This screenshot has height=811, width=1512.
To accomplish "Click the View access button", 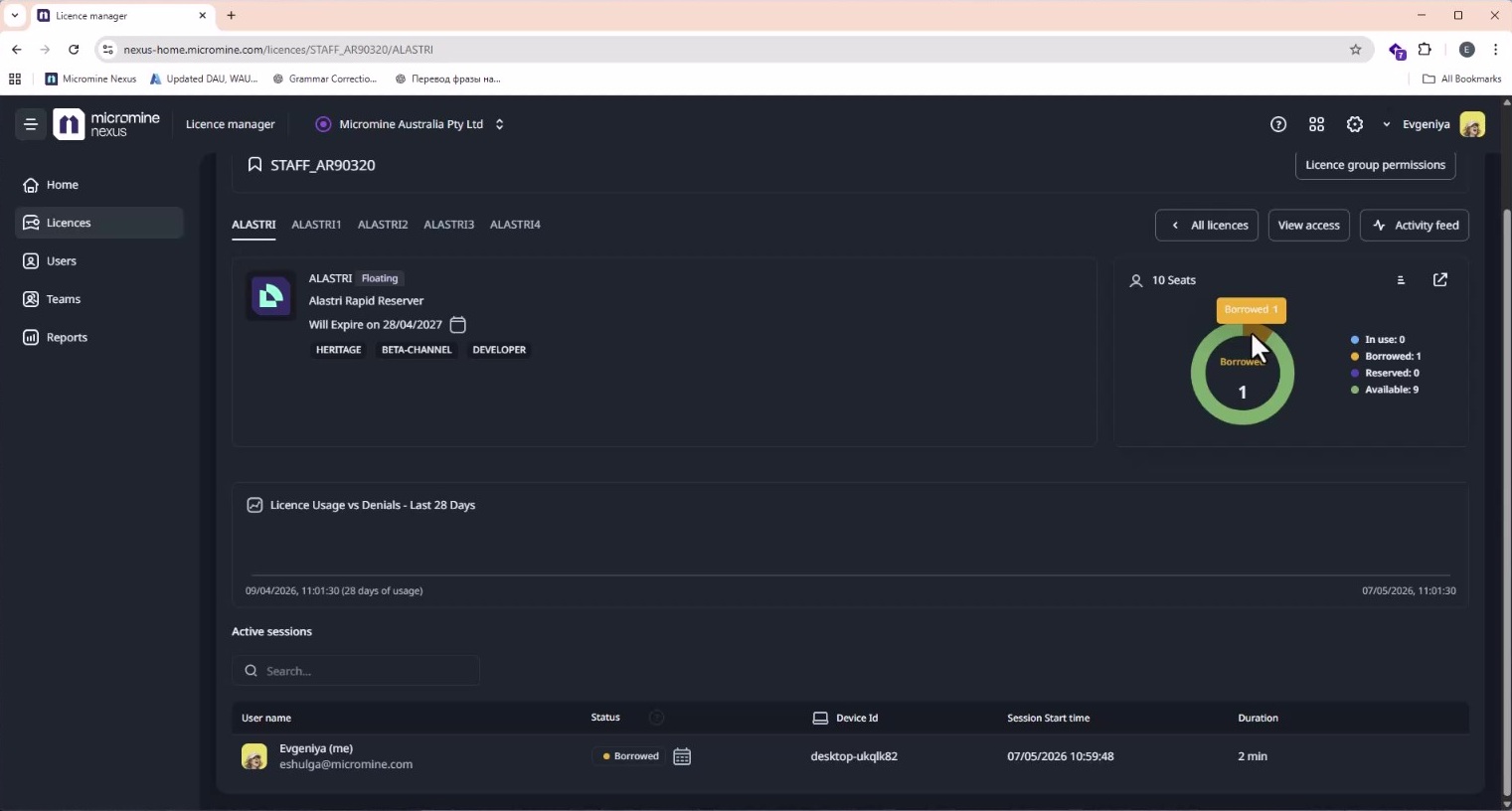I will [1308, 226].
